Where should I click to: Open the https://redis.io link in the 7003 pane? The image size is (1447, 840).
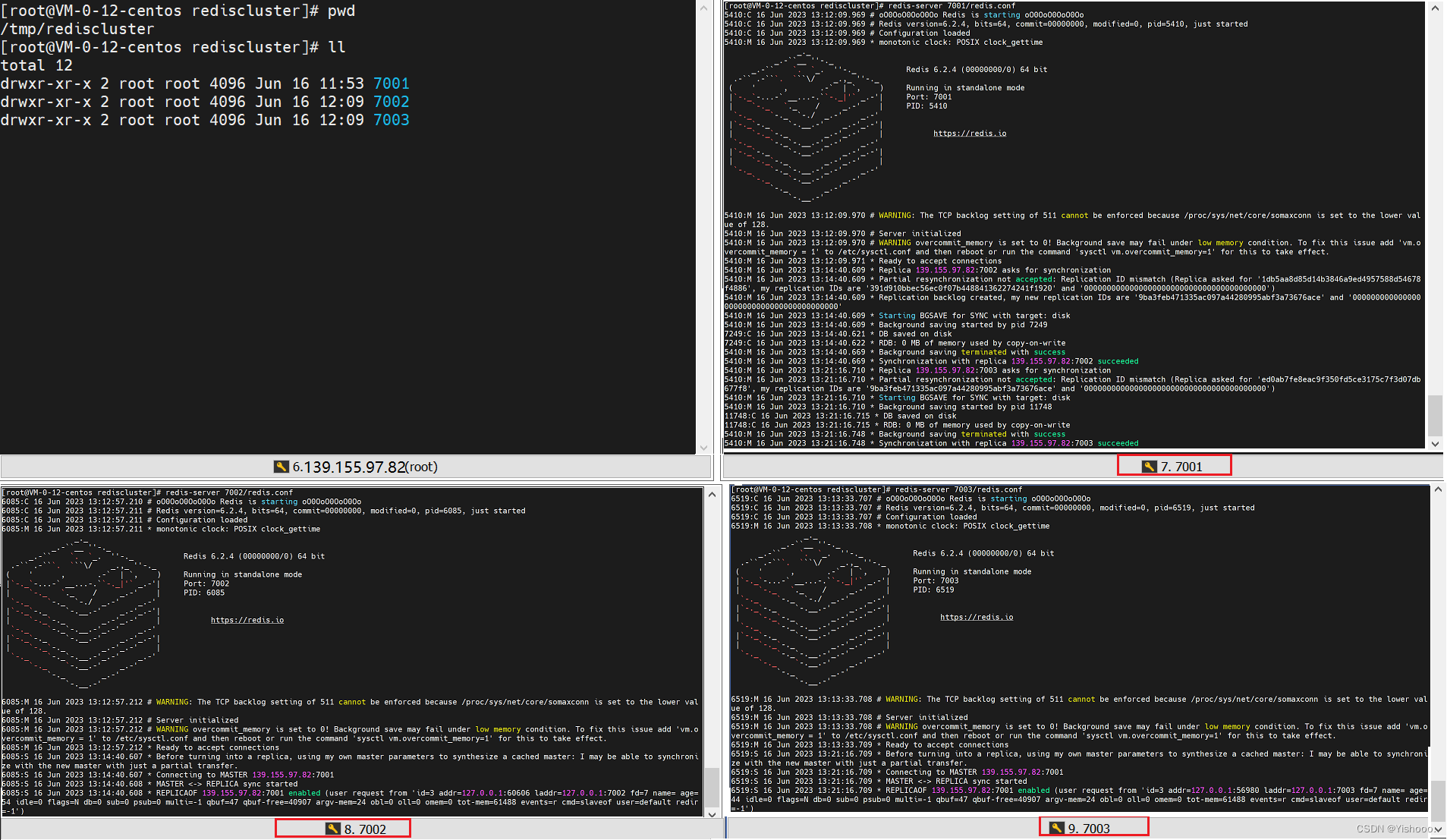977,617
